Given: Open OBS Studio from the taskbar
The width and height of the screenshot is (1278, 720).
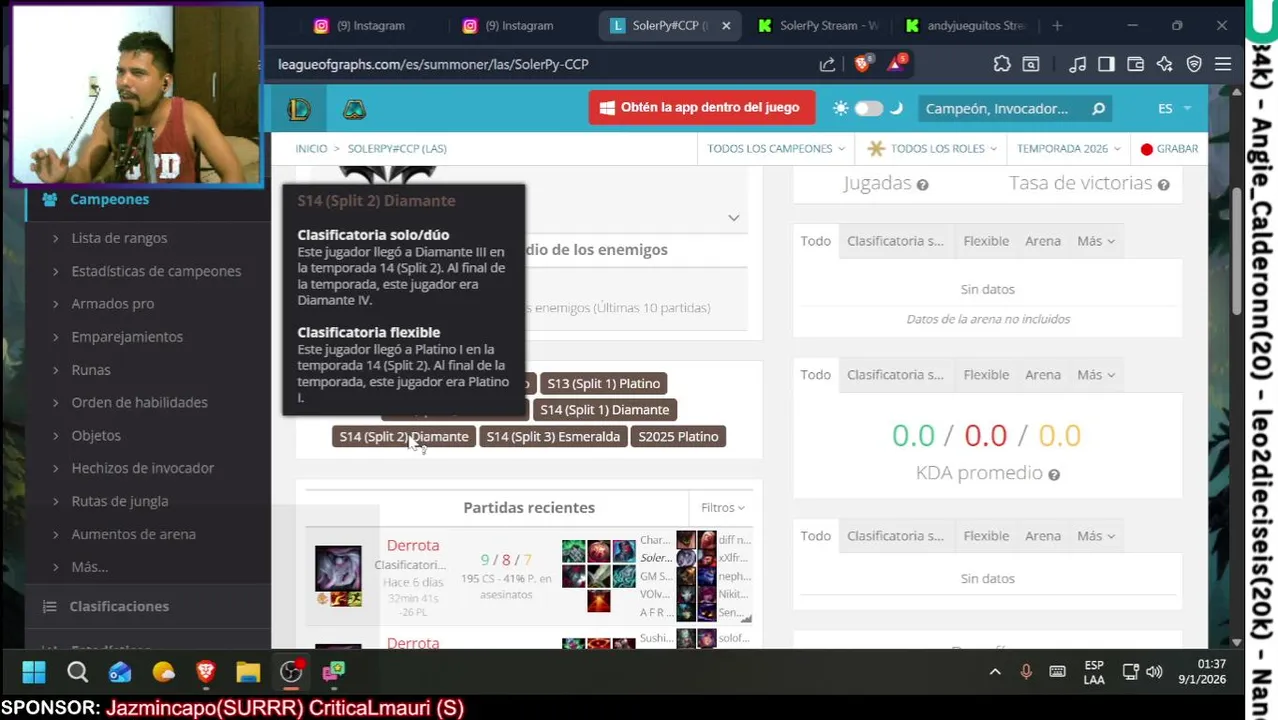Looking at the screenshot, I should click(291, 672).
